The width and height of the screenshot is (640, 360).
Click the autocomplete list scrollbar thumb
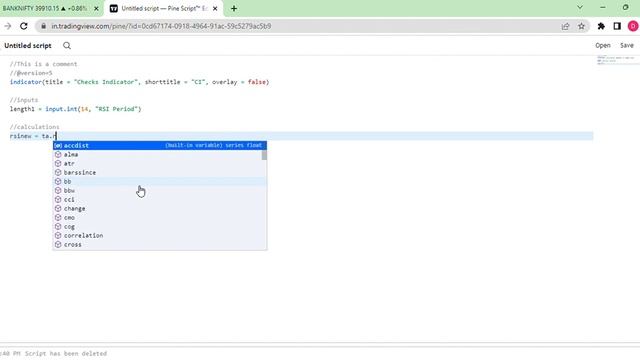coord(264,155)
